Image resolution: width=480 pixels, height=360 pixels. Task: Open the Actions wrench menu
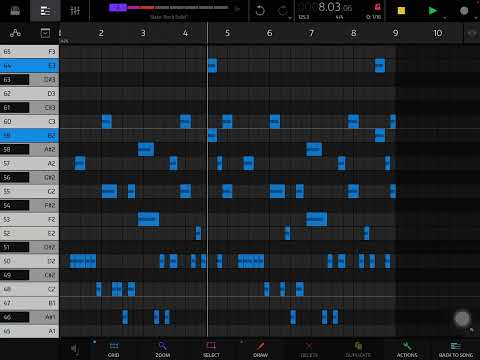click(x=407, y=349)
